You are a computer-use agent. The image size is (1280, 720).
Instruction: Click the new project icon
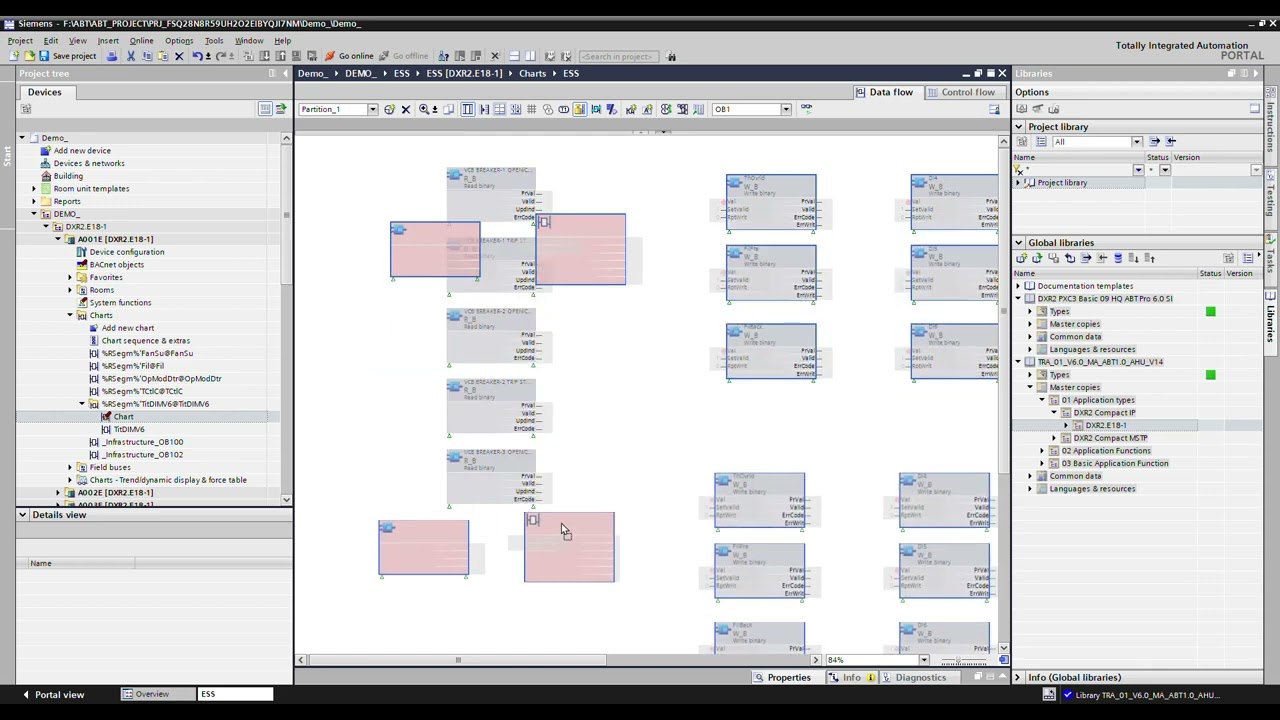pos(15,56)
